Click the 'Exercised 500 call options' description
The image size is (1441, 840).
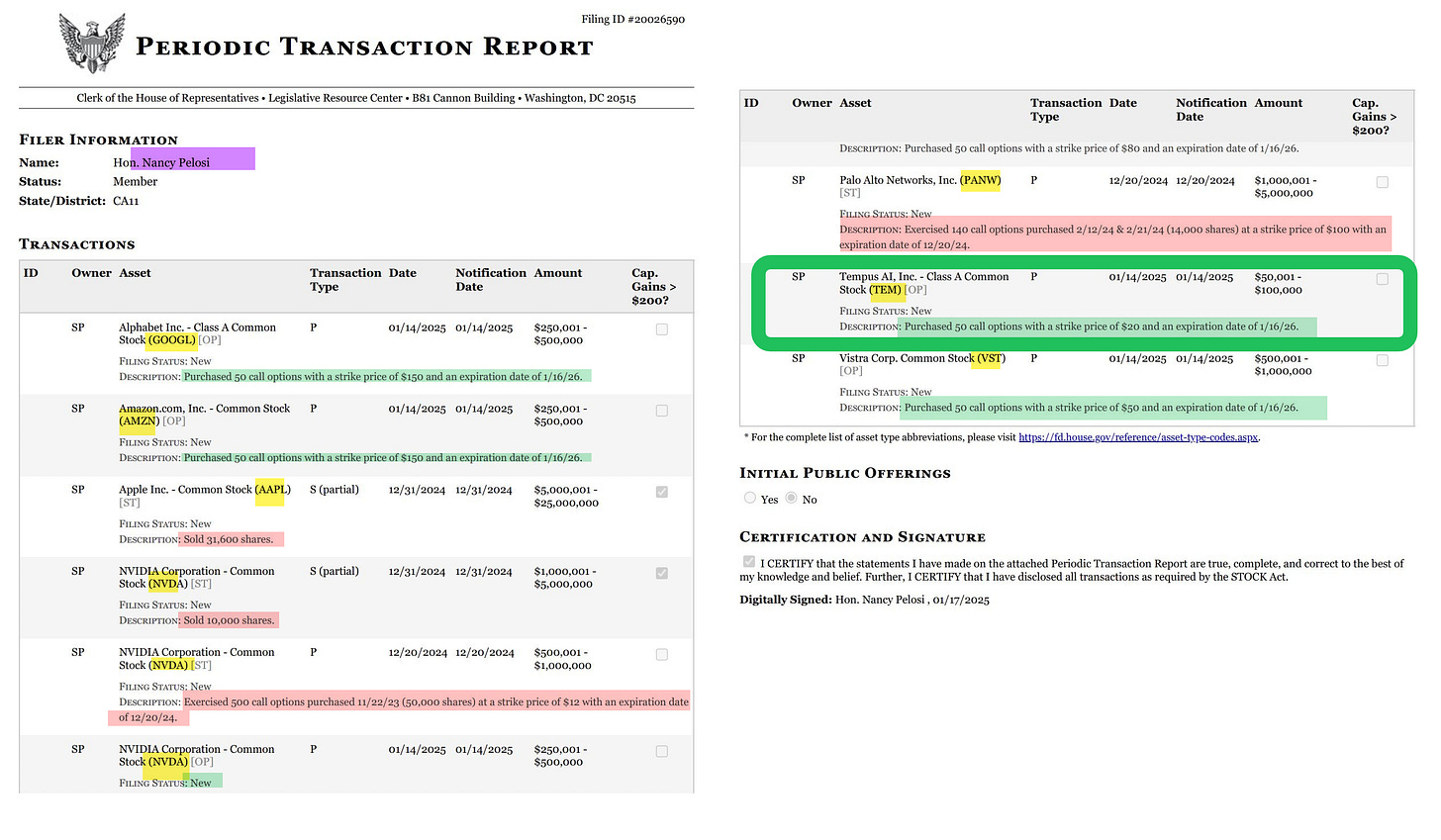pos(404,709)
